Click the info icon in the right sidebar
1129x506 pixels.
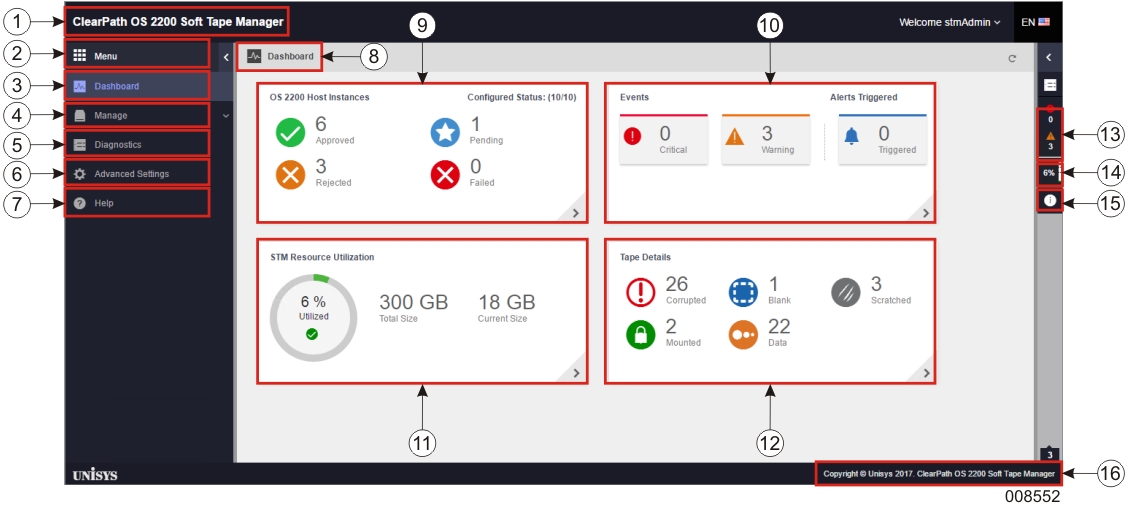pos(1050,201)
